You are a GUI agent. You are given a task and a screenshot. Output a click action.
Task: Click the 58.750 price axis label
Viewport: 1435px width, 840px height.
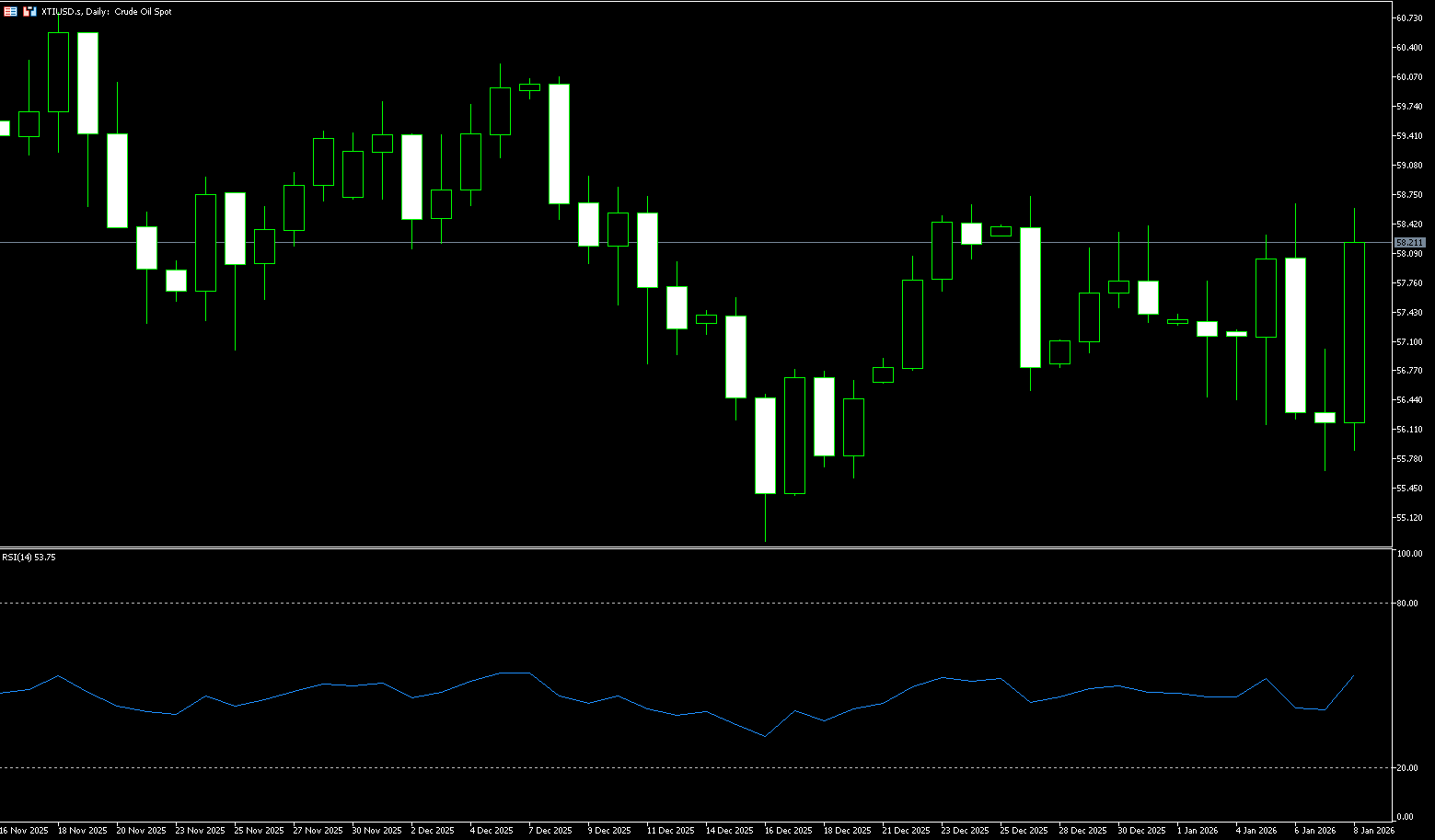point(1409,195)
